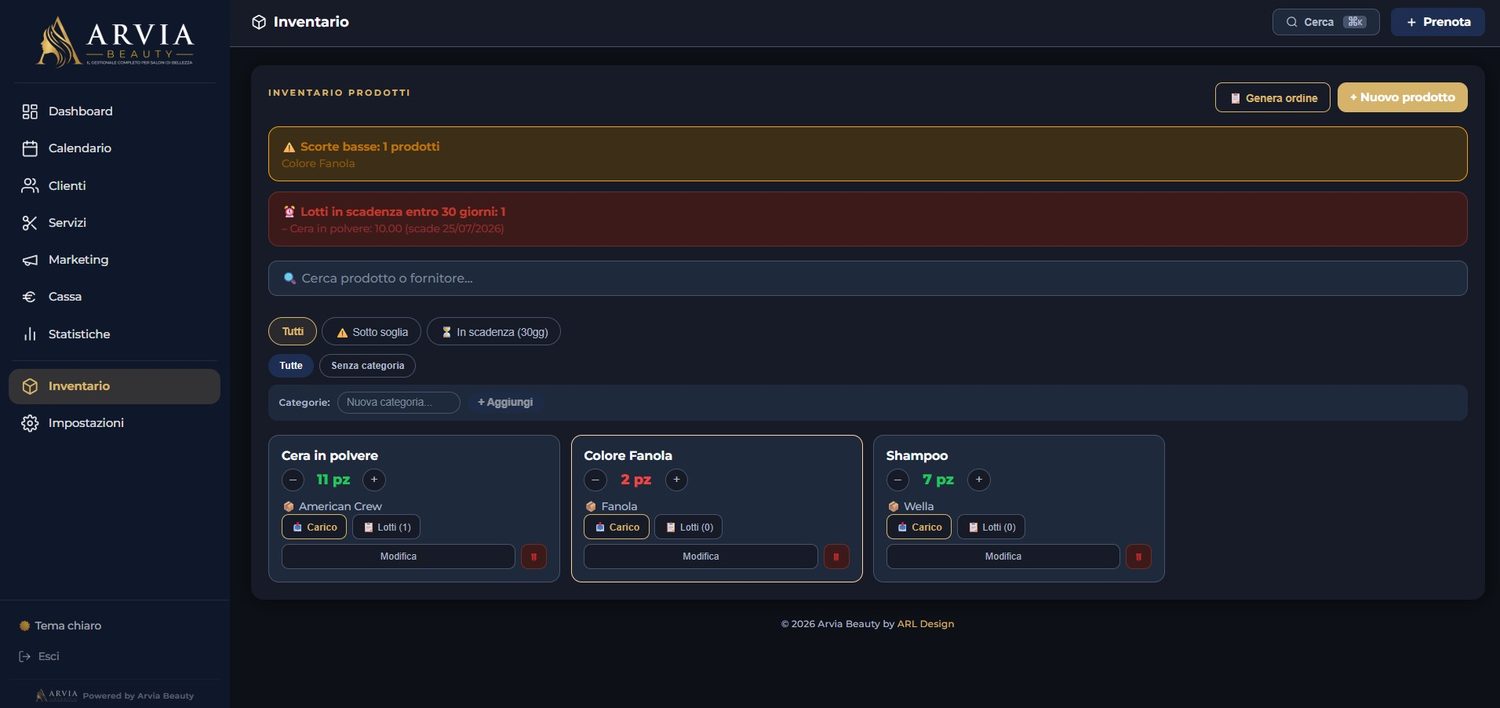Open the ARL Design link

click(x=926, y=624)
